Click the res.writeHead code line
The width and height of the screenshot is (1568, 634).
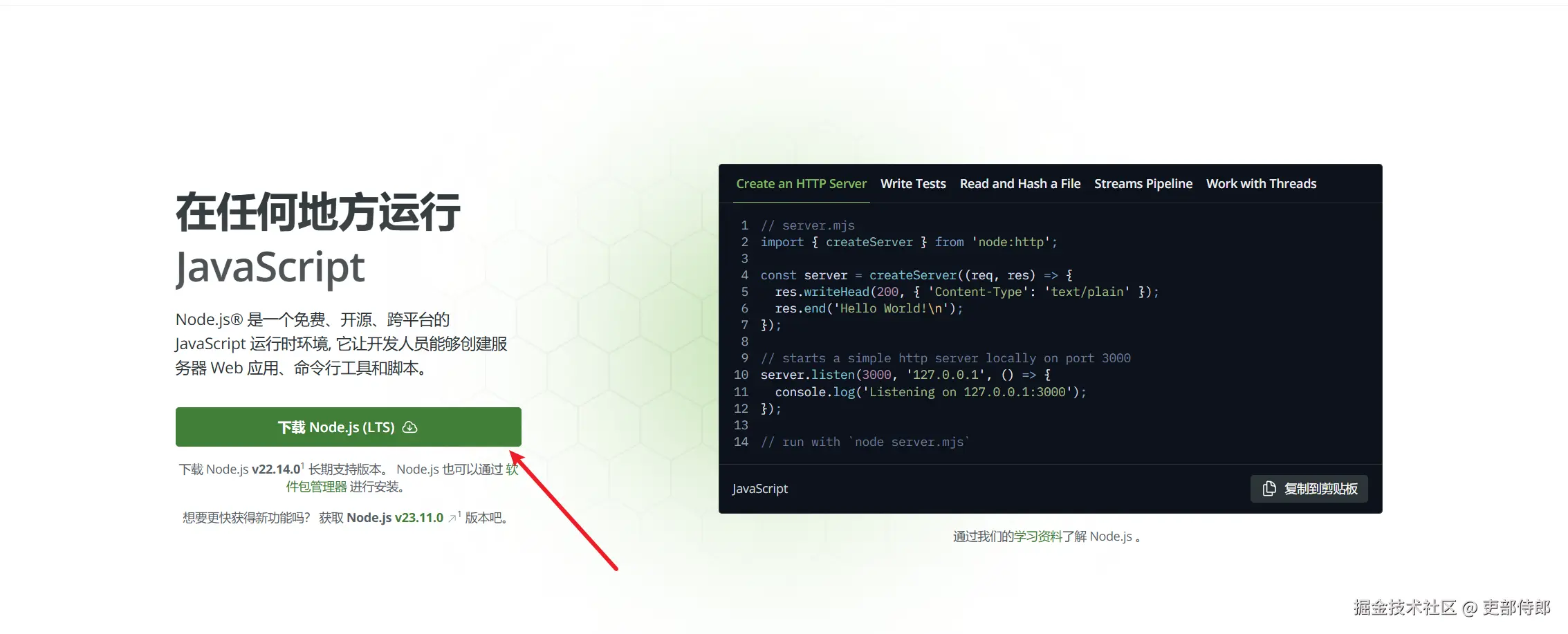[967, 292]
